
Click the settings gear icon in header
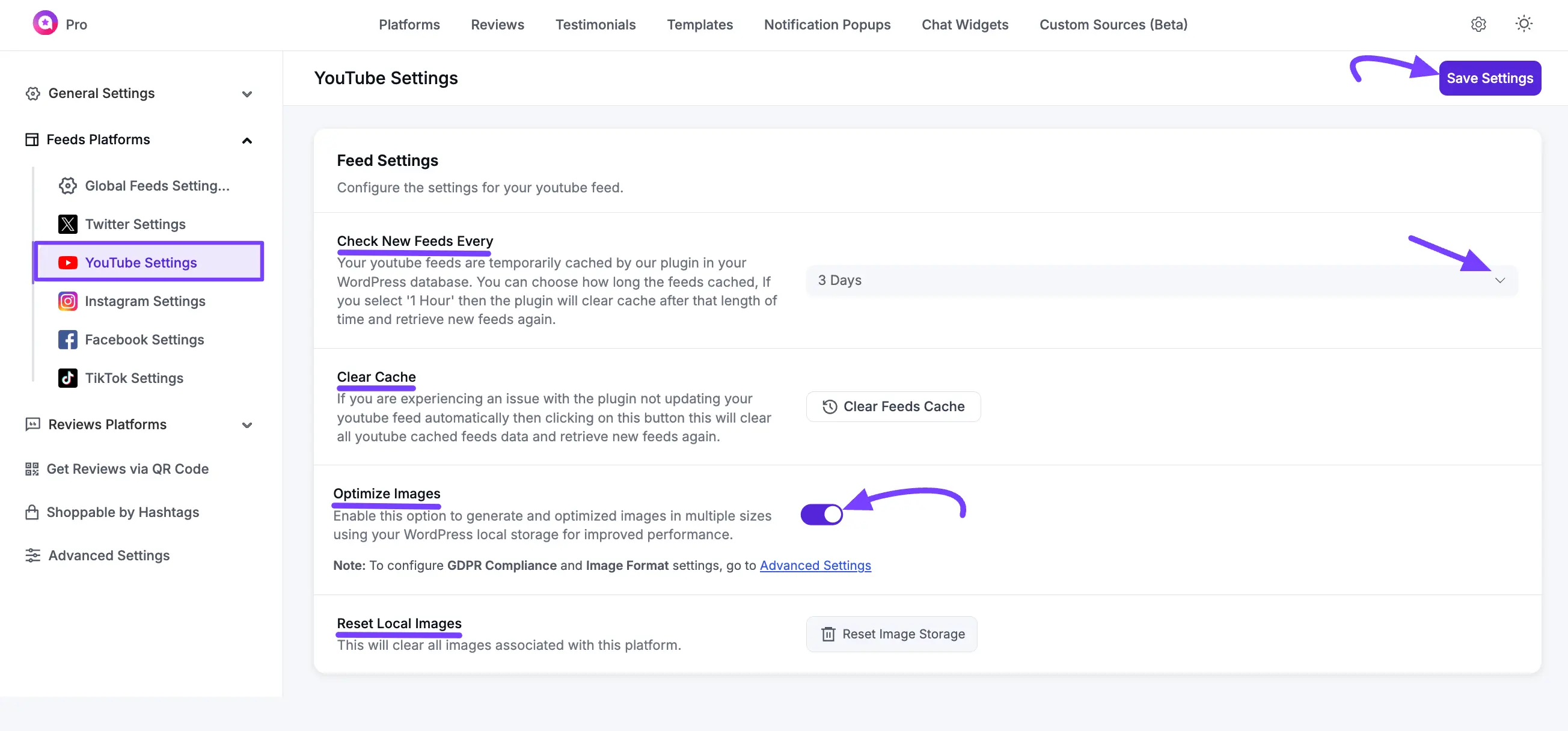tap(1478, 24)
